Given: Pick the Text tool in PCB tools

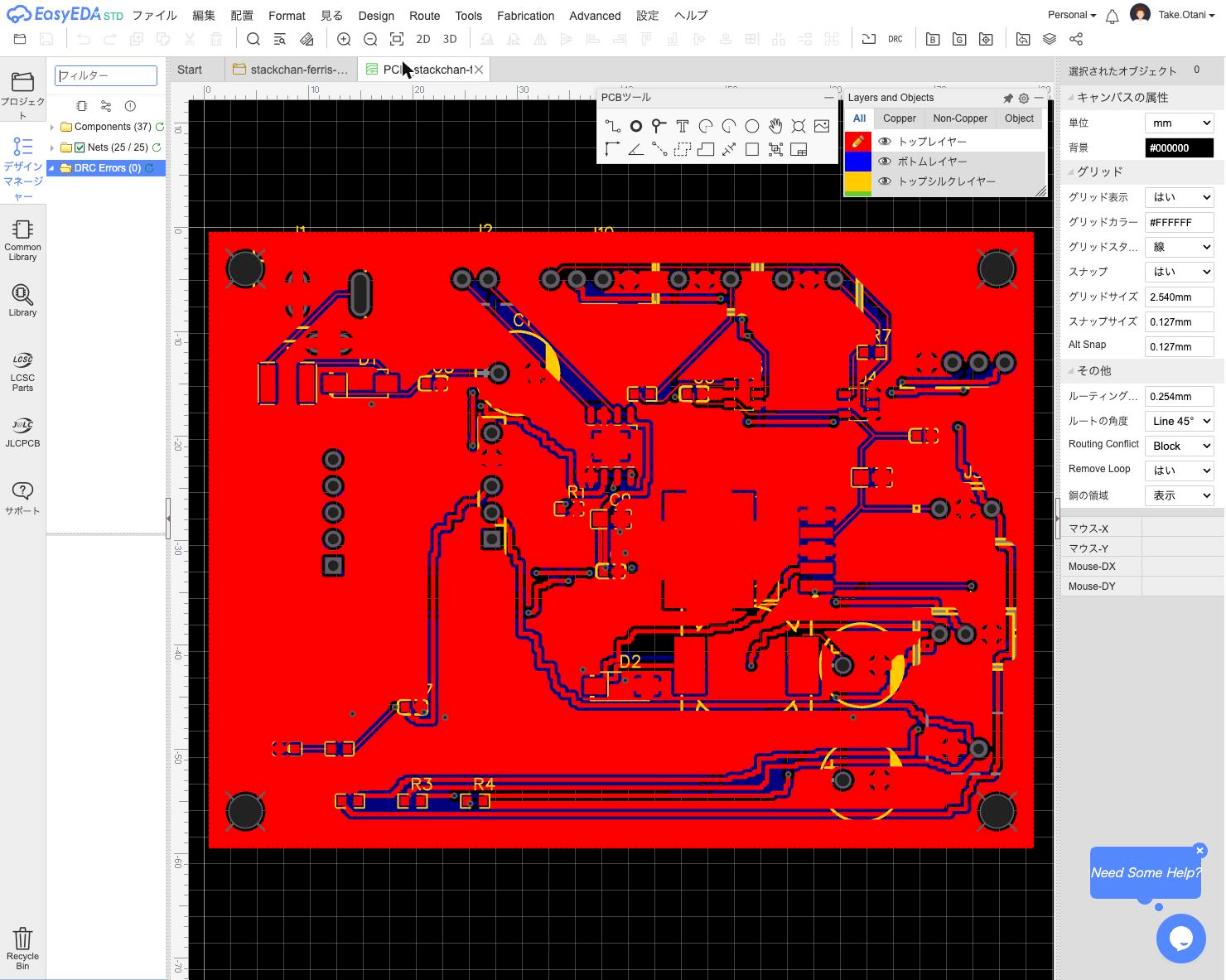Looking at the screenshot, I should [682, 126].
